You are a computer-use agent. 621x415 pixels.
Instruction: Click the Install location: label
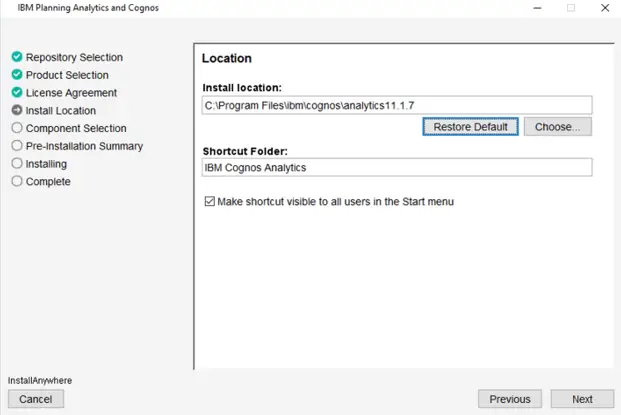[242, 88]
